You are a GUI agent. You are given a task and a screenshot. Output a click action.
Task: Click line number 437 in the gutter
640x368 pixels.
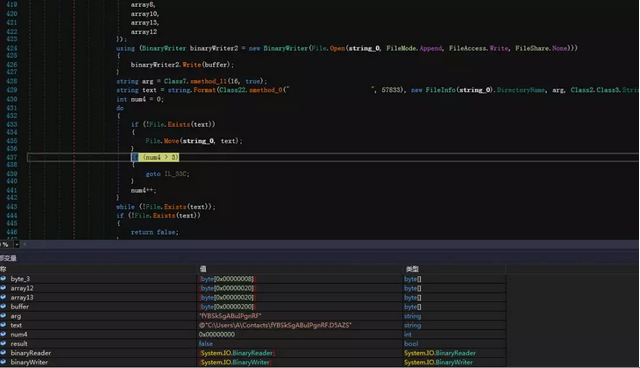point(12,157)
